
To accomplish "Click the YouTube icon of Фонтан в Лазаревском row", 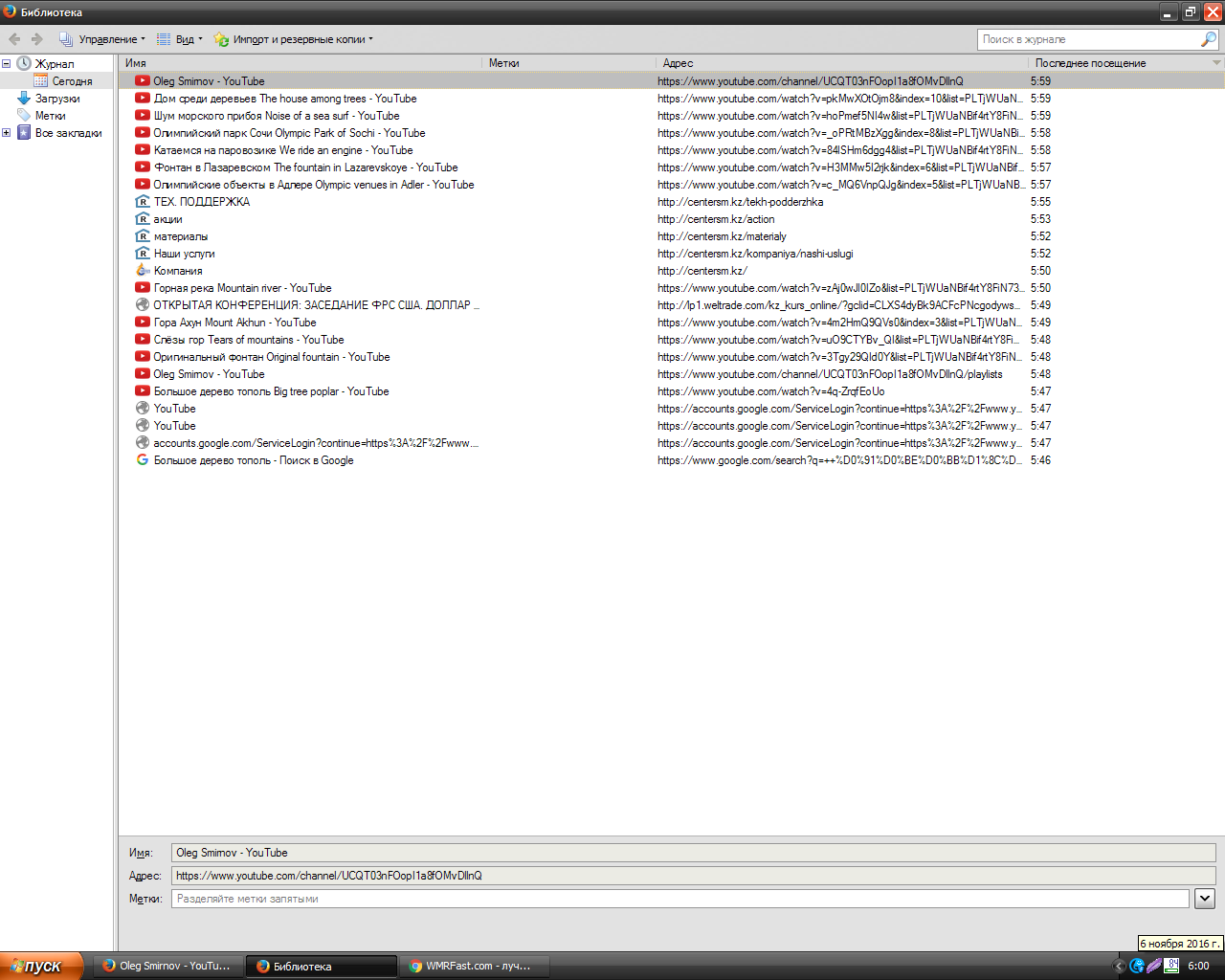I will pyautogui.click(x=143, y=167).
